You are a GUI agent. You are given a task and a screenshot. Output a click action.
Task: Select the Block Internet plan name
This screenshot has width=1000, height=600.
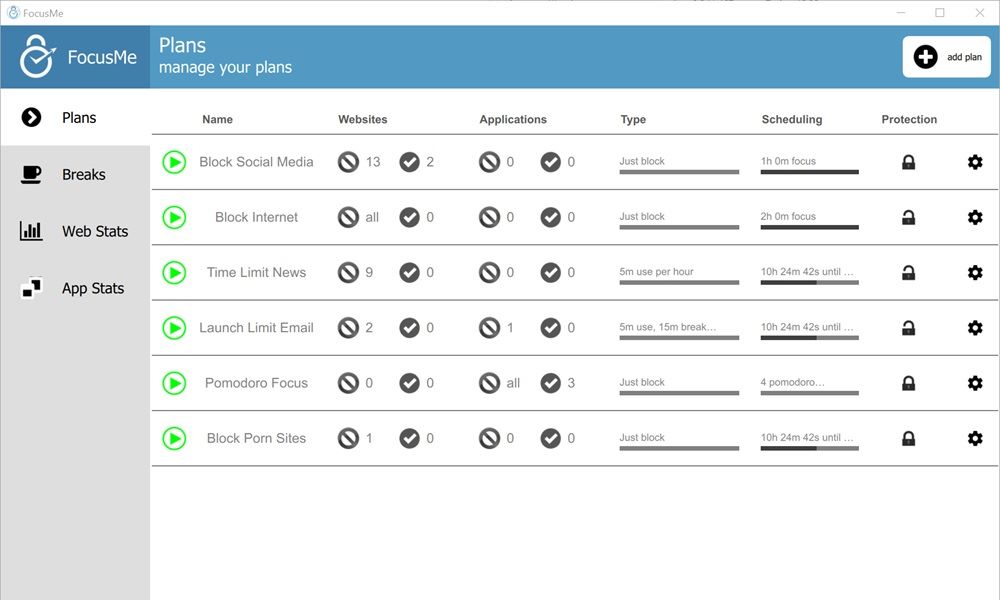tap(256, 217)
